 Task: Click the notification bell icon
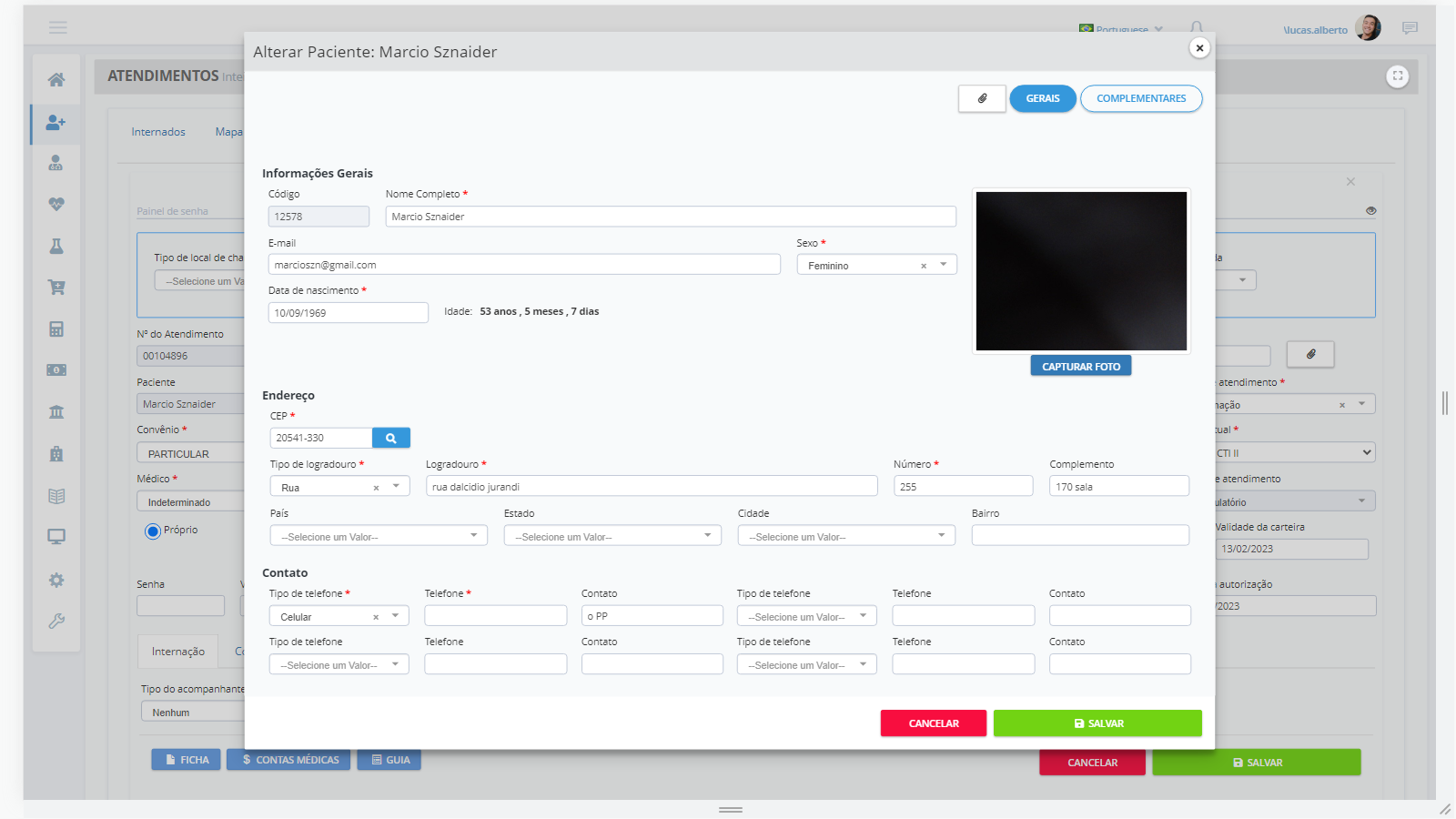click(x=1197, y=28)
